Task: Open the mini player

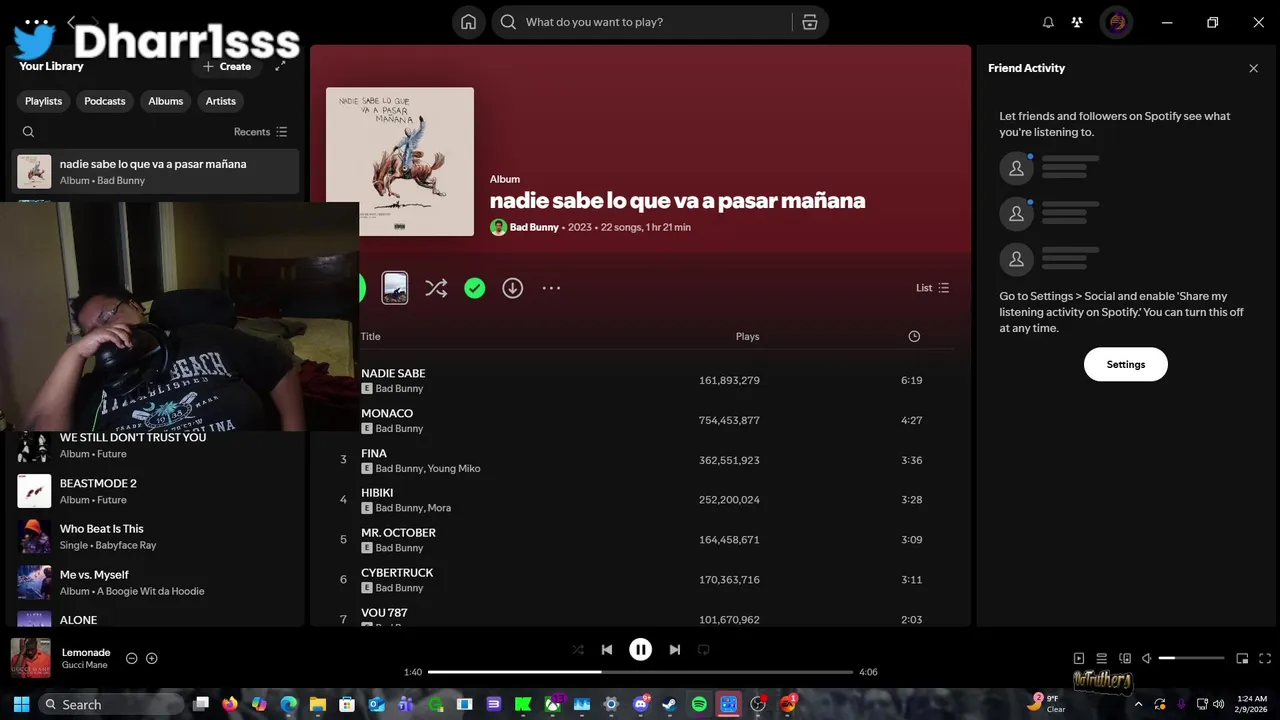Action: [1242, 658]
